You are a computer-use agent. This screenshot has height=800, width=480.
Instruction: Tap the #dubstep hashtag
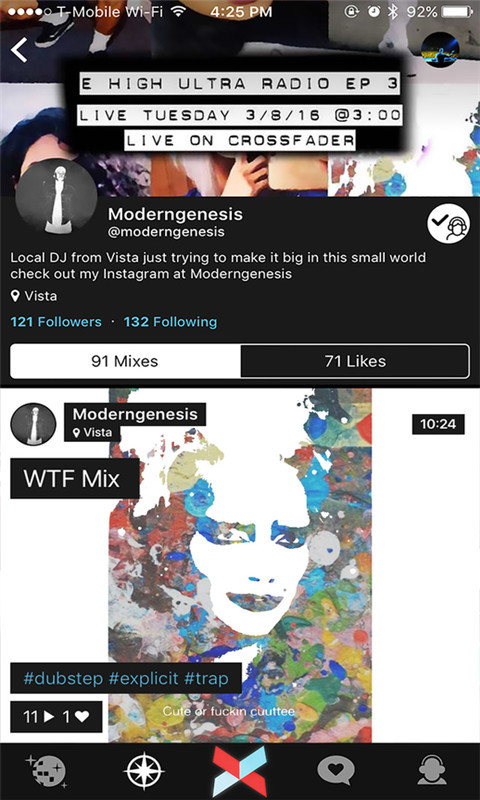tap(63, 679)
